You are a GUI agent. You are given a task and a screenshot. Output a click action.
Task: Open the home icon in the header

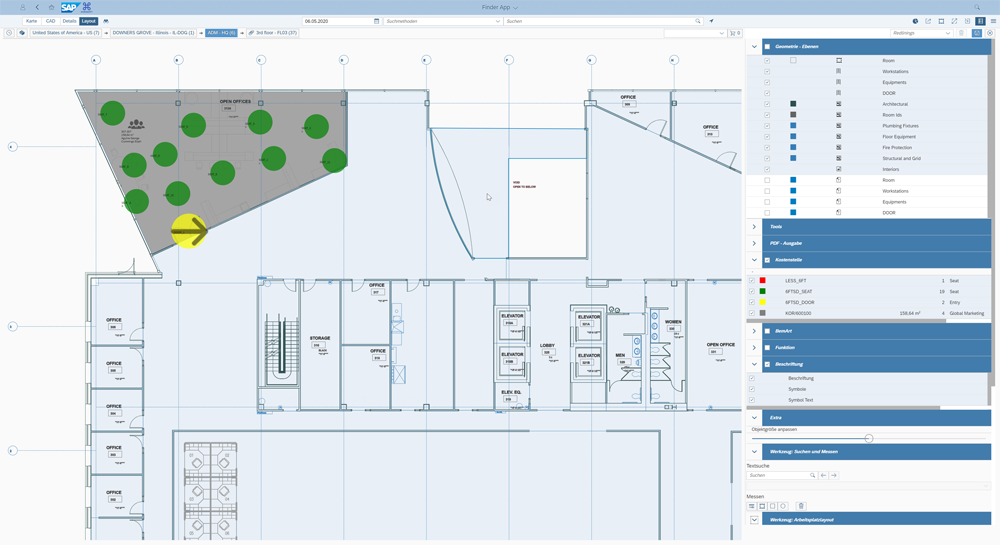52,8
